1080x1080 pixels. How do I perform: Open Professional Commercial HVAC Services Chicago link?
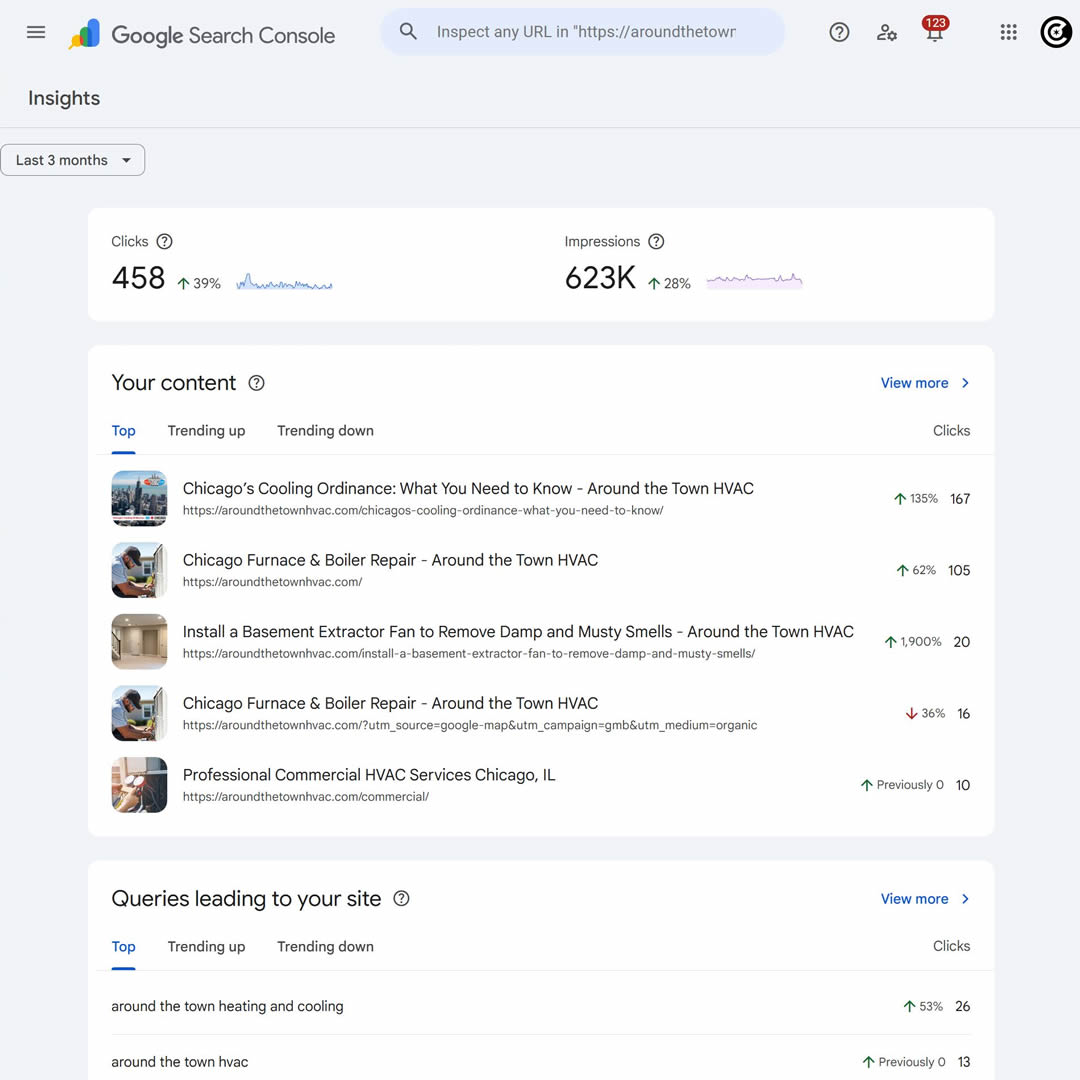(368, 775)
